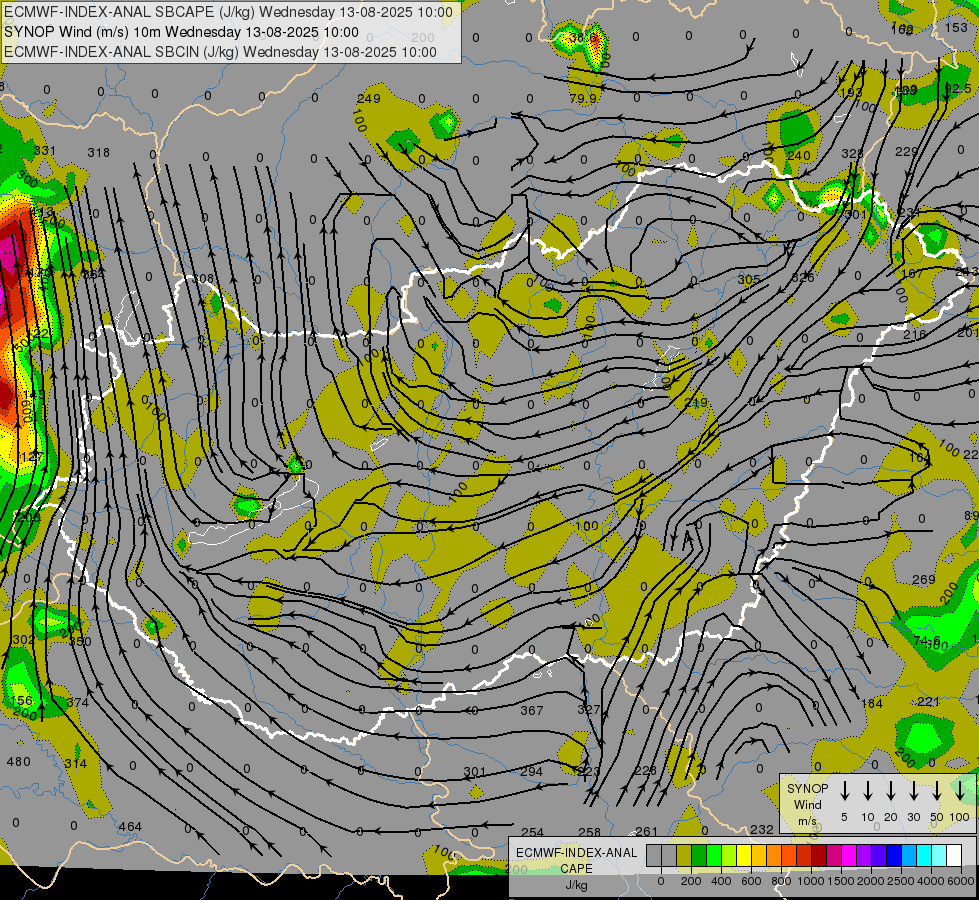The height and width of the screenshot is (900, 979).
Task: Click the 5 m/s wind arrow symbol
Action: [x=845, y=791]
